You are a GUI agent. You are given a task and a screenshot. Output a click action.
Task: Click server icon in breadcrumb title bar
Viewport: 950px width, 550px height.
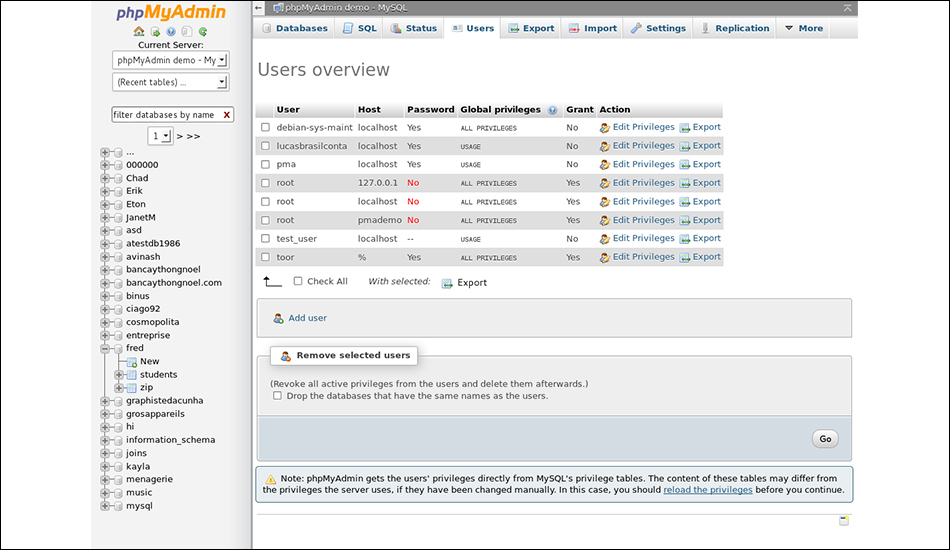coord(278,8)
